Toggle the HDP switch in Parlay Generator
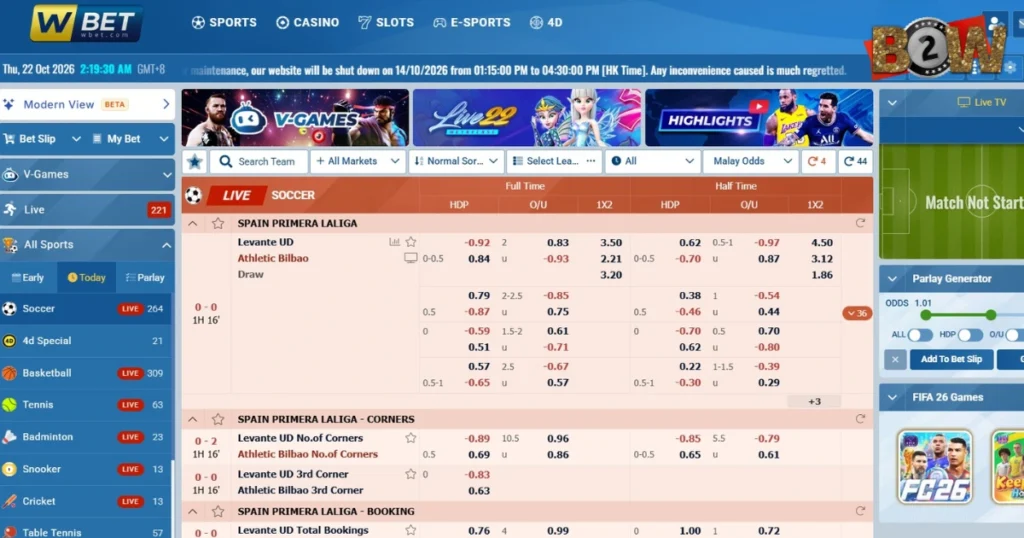 pyautogui.click(x=970, y=335)
